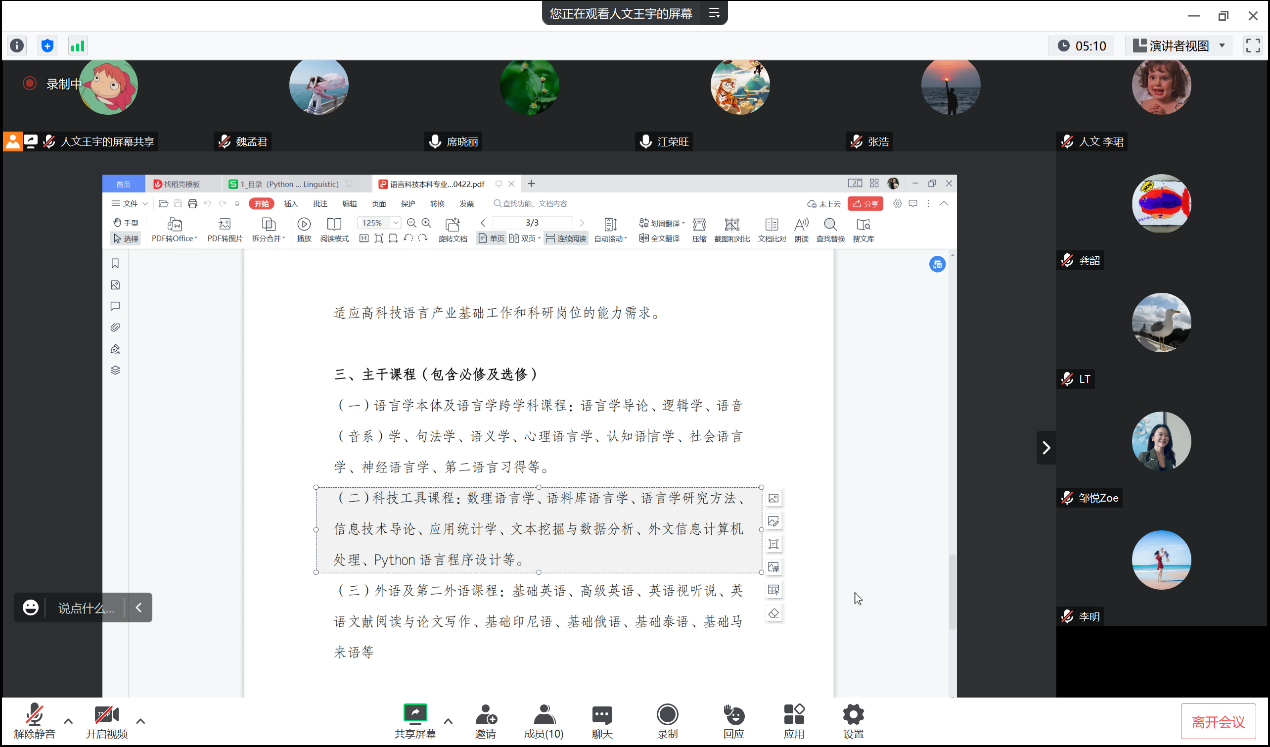Open the 演讲者视图 view dropdown
Viewport: 1270px width, 747px height.
[1178, 46]
